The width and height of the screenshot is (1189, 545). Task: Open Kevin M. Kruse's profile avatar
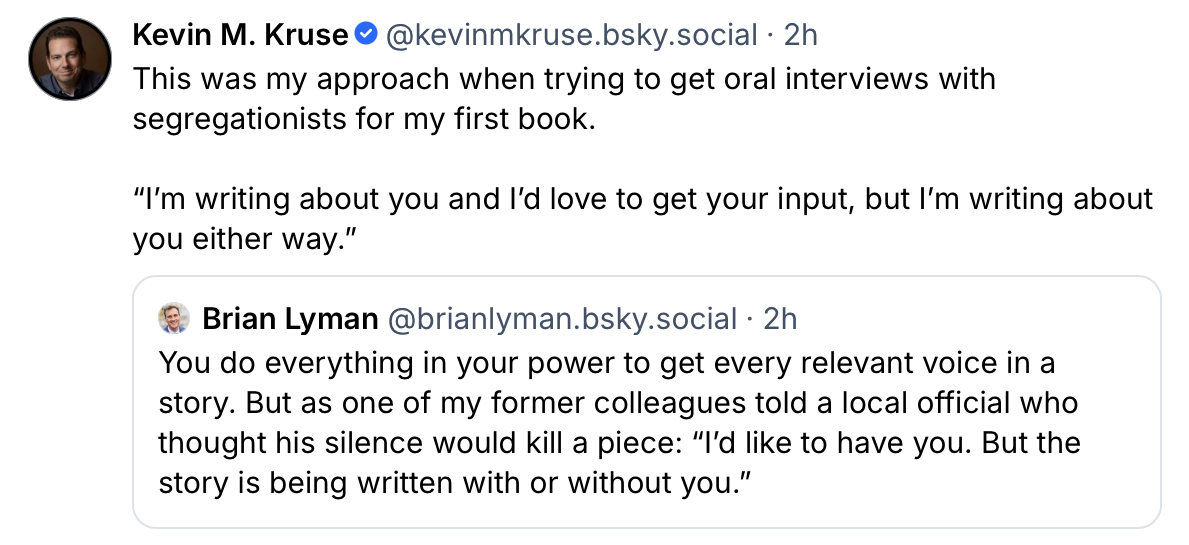tap(68, 59)
